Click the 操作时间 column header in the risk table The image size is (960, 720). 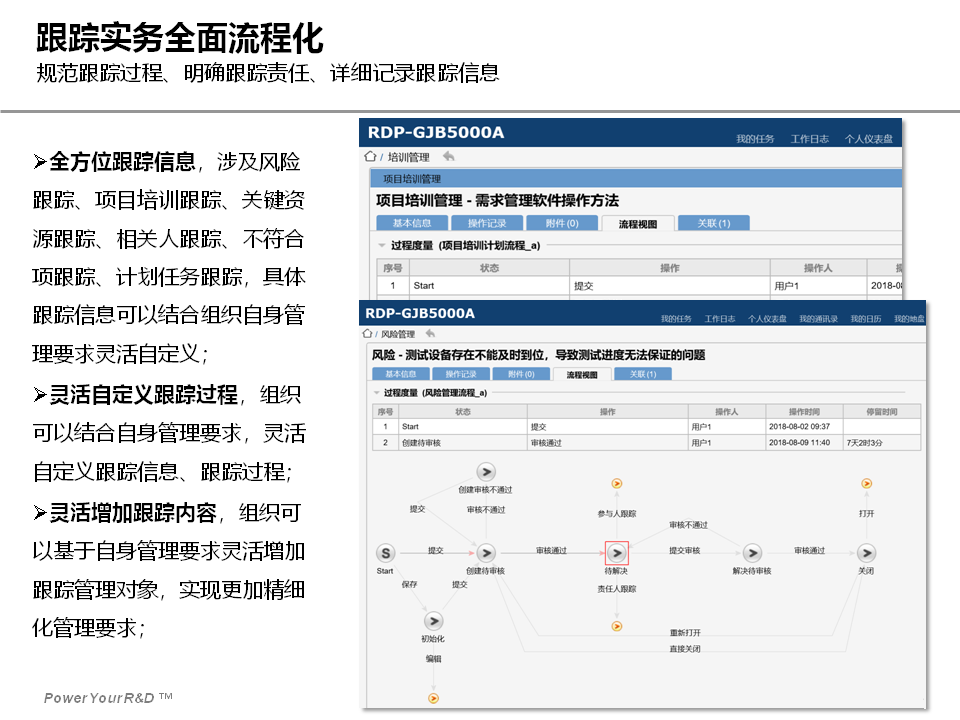pyautogui.click(x=804, y=411)
